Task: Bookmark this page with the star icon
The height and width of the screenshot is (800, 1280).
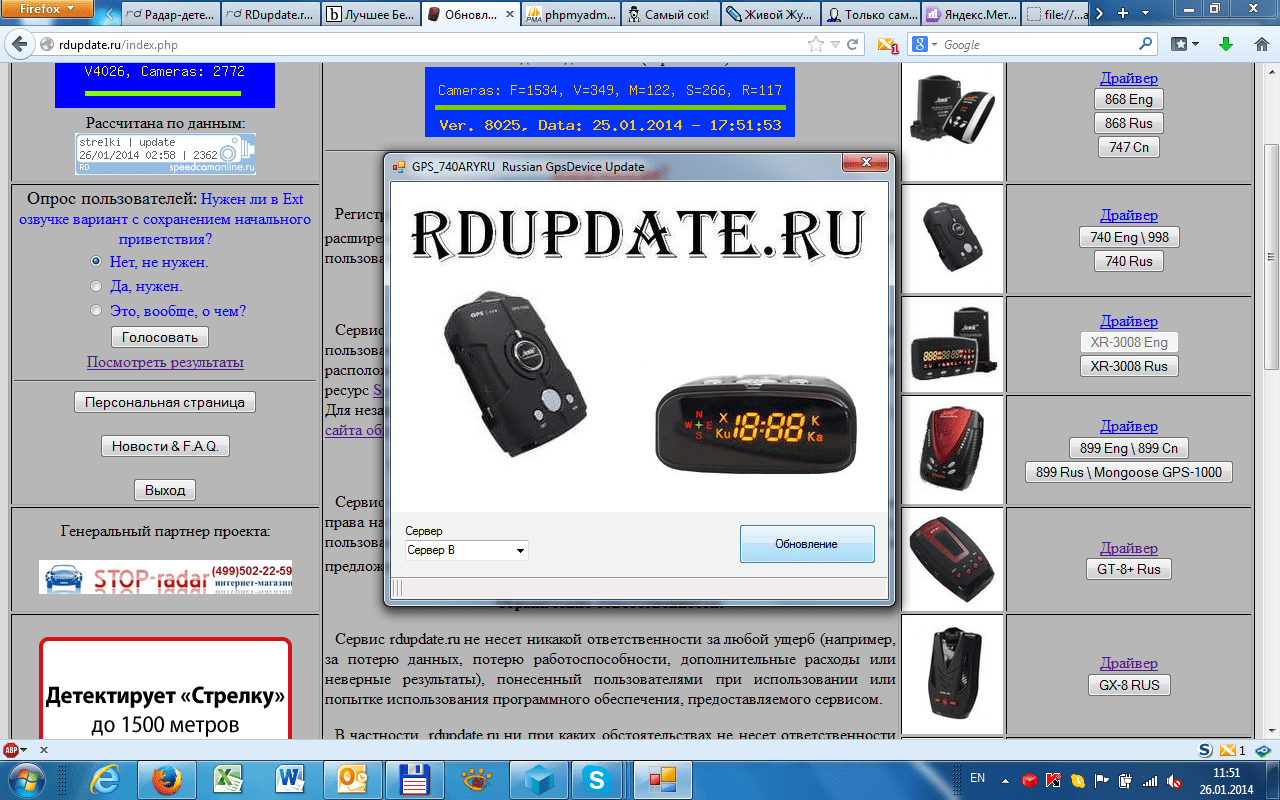Action: 816,45
